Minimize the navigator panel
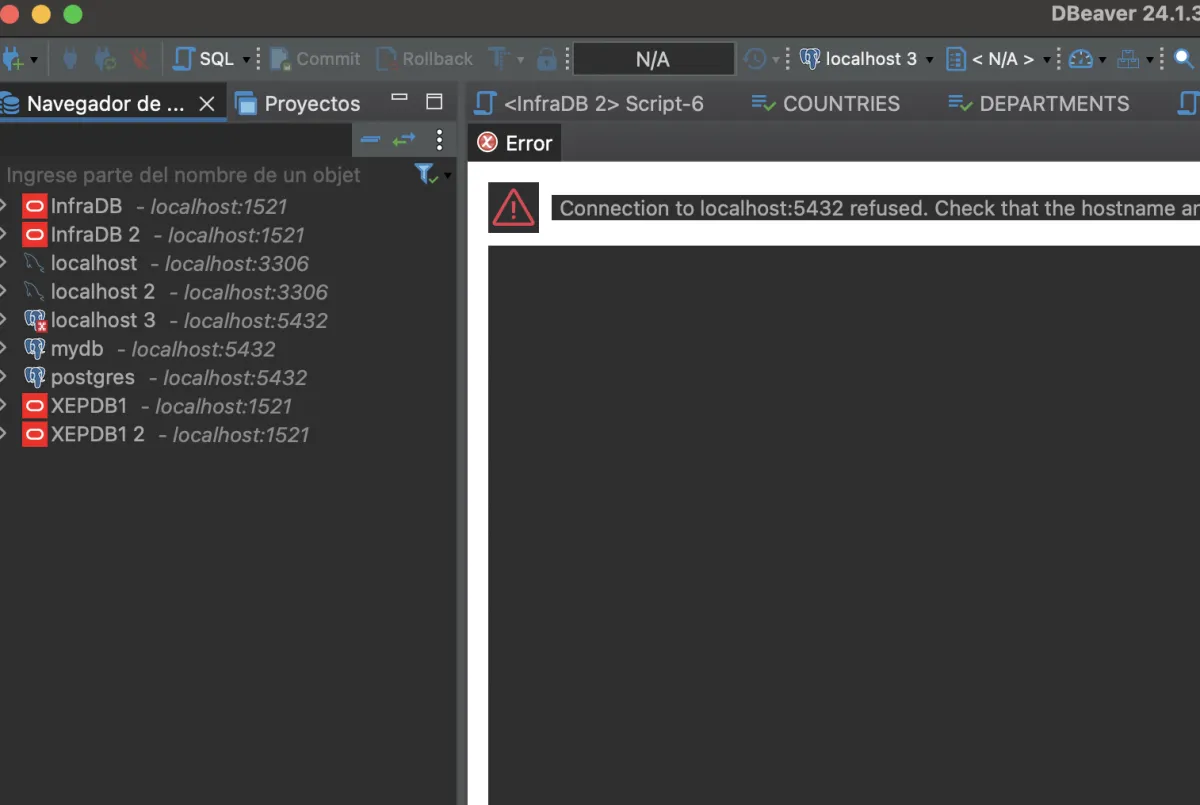 point(399,99)
